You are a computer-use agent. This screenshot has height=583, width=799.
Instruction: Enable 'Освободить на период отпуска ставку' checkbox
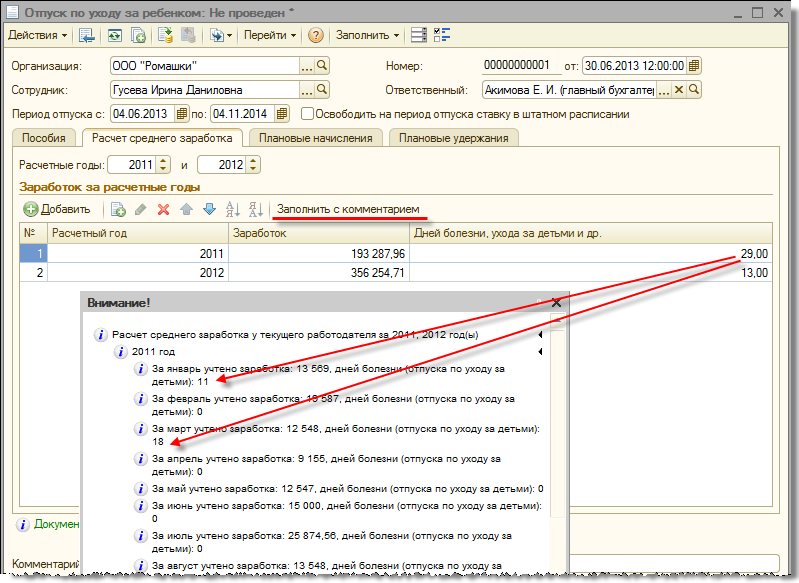coord(308,114)
